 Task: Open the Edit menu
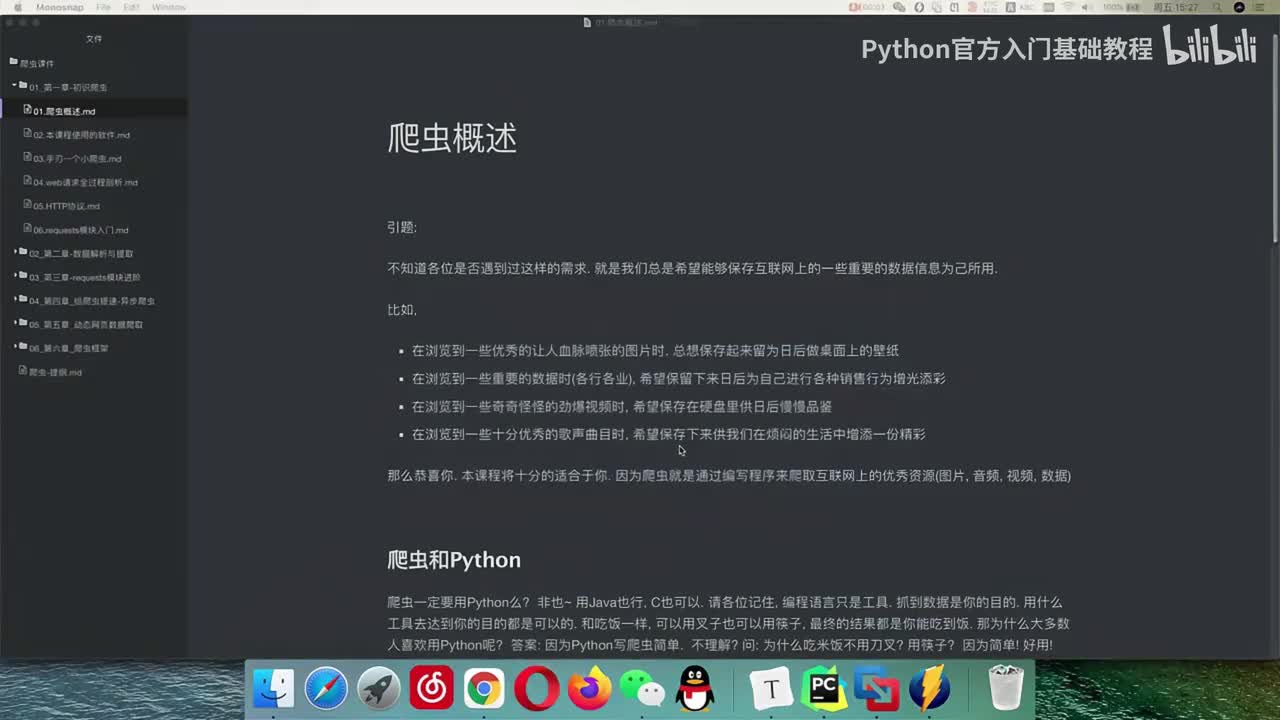(x=132, y=7)
